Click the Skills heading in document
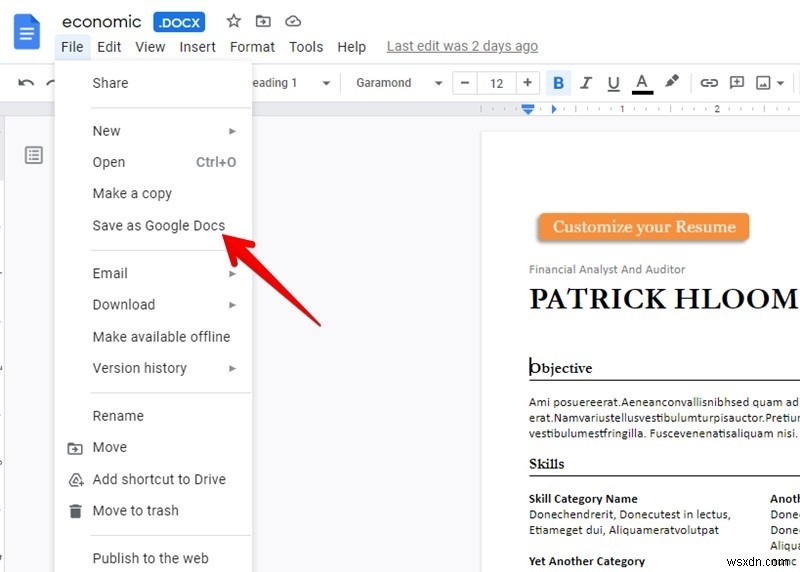 click(x=546, y=464)
